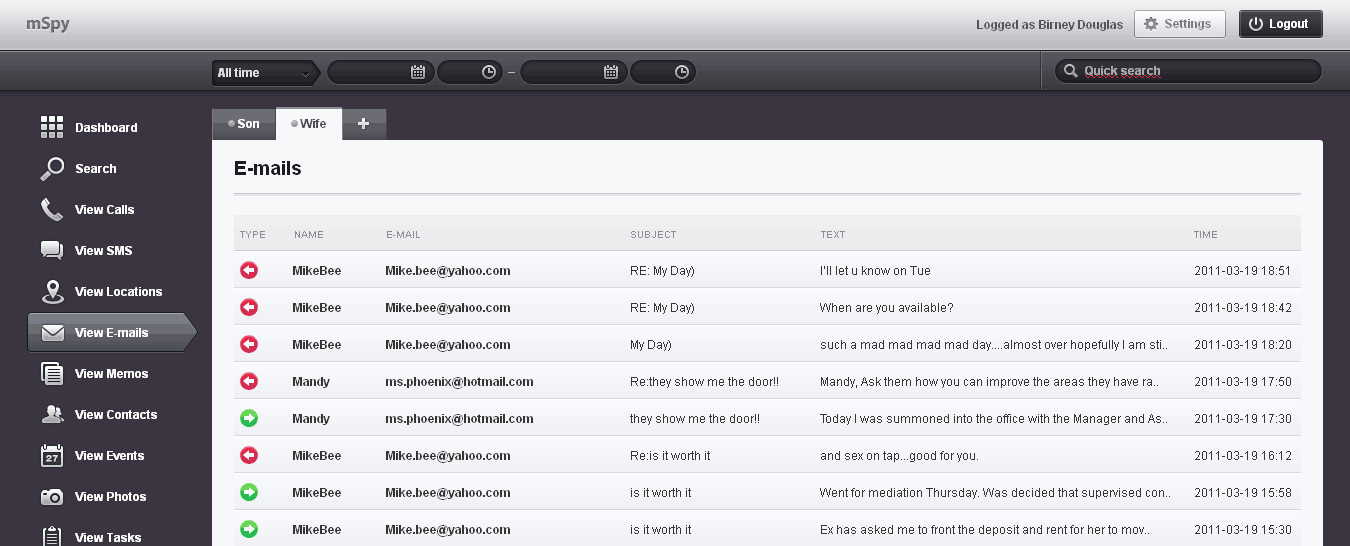Image resolution: width=1350 pixels, height=546 pixels.
Task: Click the calendar icon in end date field
Action: (611, 72)
